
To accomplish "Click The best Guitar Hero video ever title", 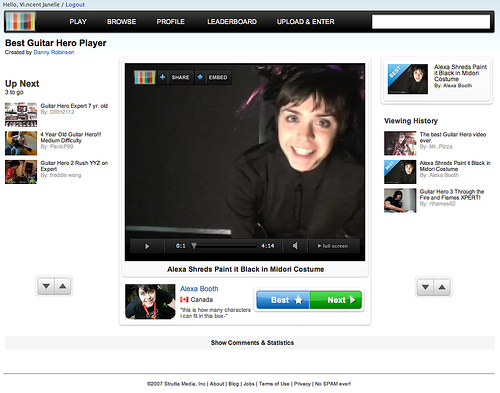I will click(x=453, y=137).
